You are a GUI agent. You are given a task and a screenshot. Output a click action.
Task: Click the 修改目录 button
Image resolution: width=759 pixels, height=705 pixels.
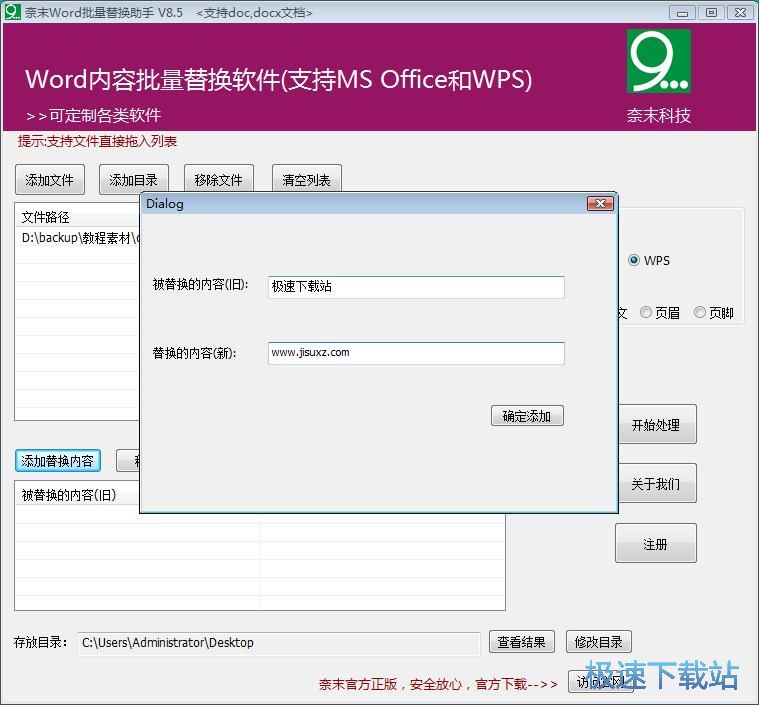coord(599,642)
